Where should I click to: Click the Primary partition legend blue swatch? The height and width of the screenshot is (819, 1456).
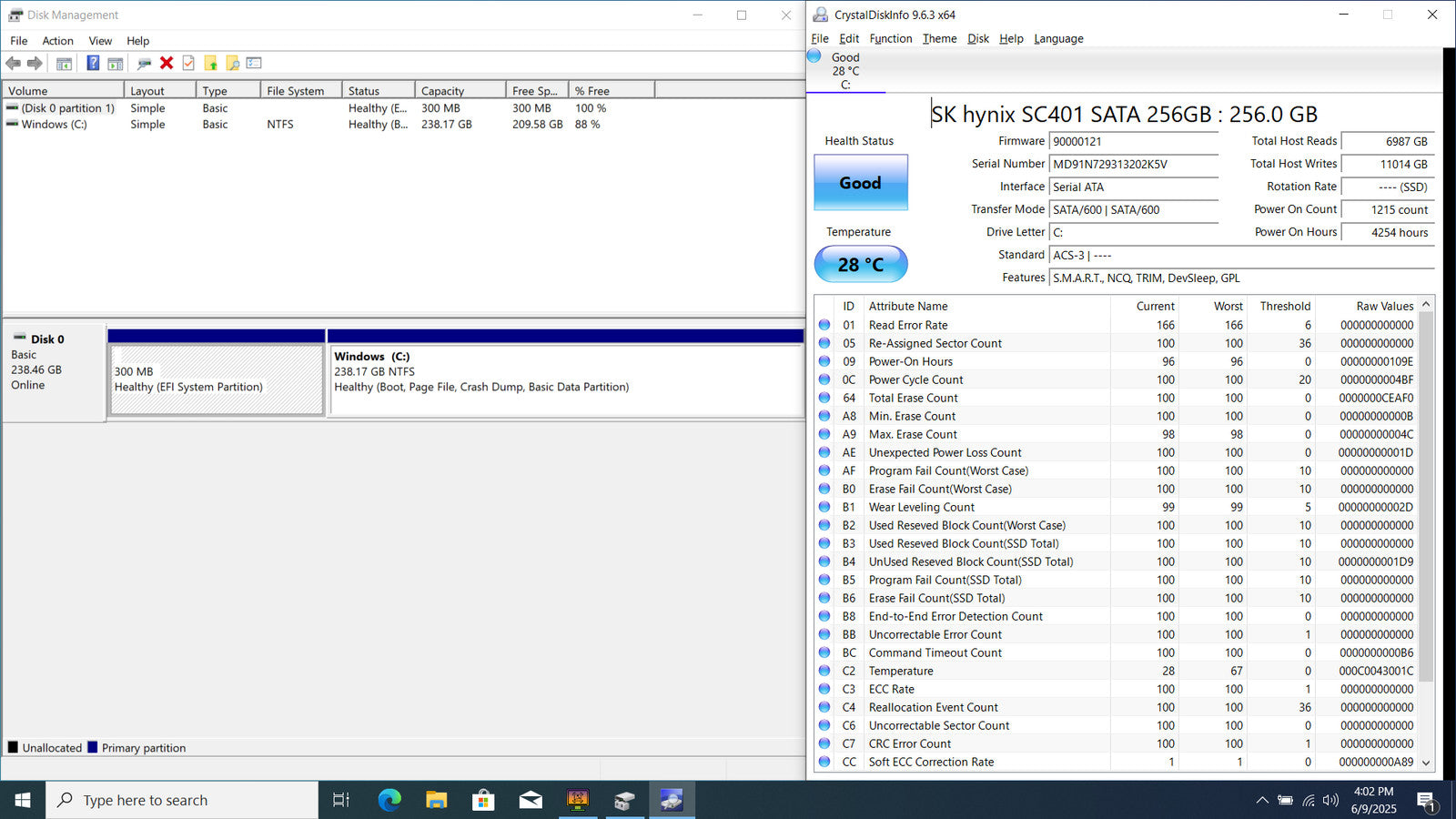pyautogui.click(x=92, y=747)
